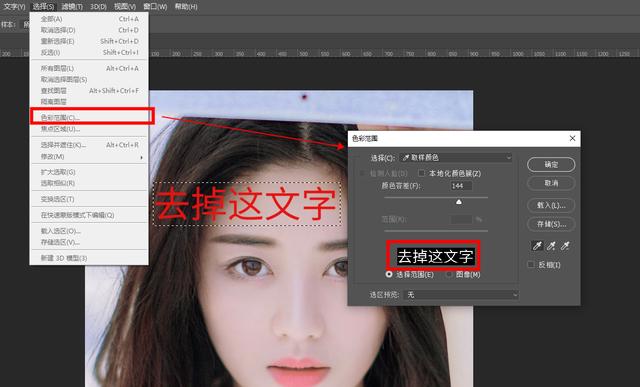The height and width of the screenshot is (387, 640).
Task: Choose 取消选择图层(S) from the menu
Action: [x=89, y=79]
